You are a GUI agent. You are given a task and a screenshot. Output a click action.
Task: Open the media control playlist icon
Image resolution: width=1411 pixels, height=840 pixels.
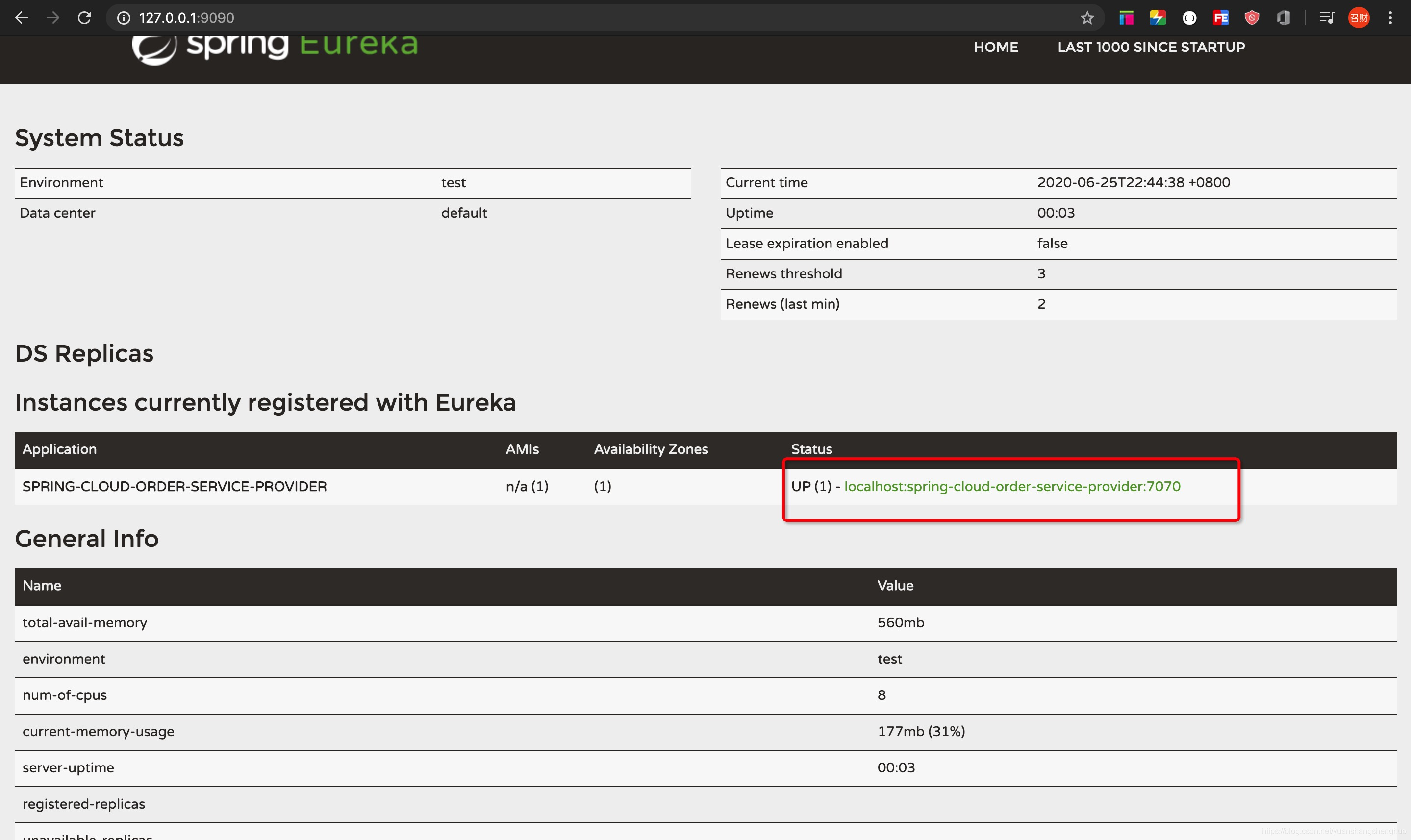(x=1327, y=18)
